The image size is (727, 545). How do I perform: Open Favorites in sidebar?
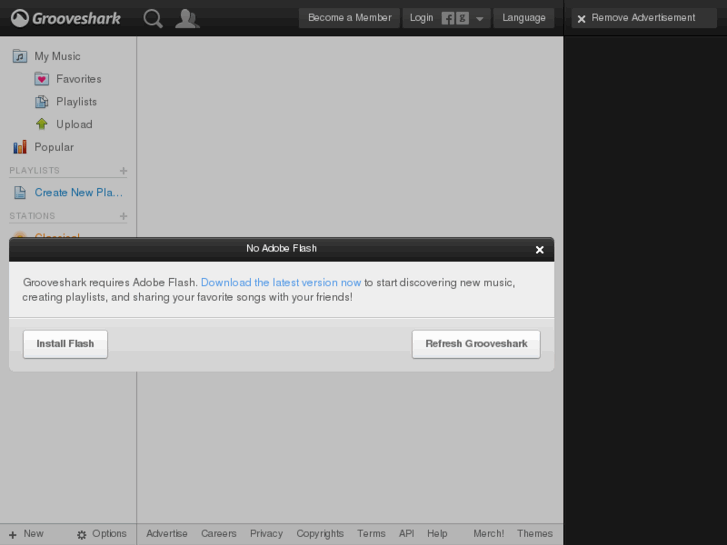click(78, 79)
